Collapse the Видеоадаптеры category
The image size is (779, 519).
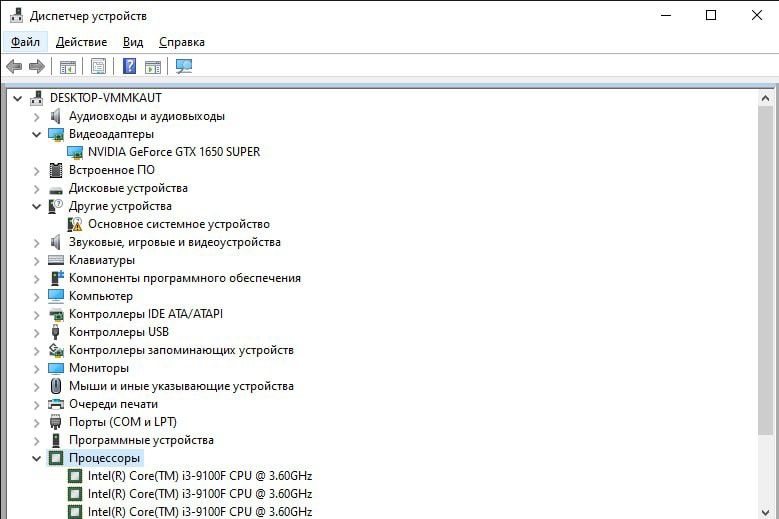36,135
